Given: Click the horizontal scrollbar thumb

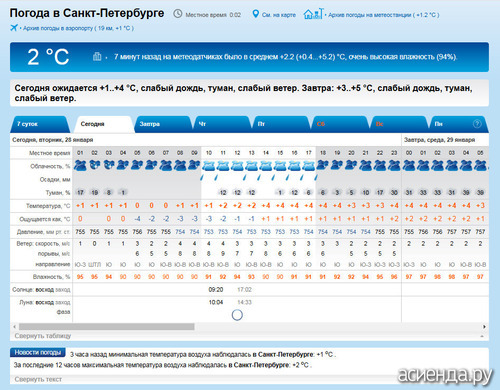Looking at the screenshot, I should (x=106, y=327).
